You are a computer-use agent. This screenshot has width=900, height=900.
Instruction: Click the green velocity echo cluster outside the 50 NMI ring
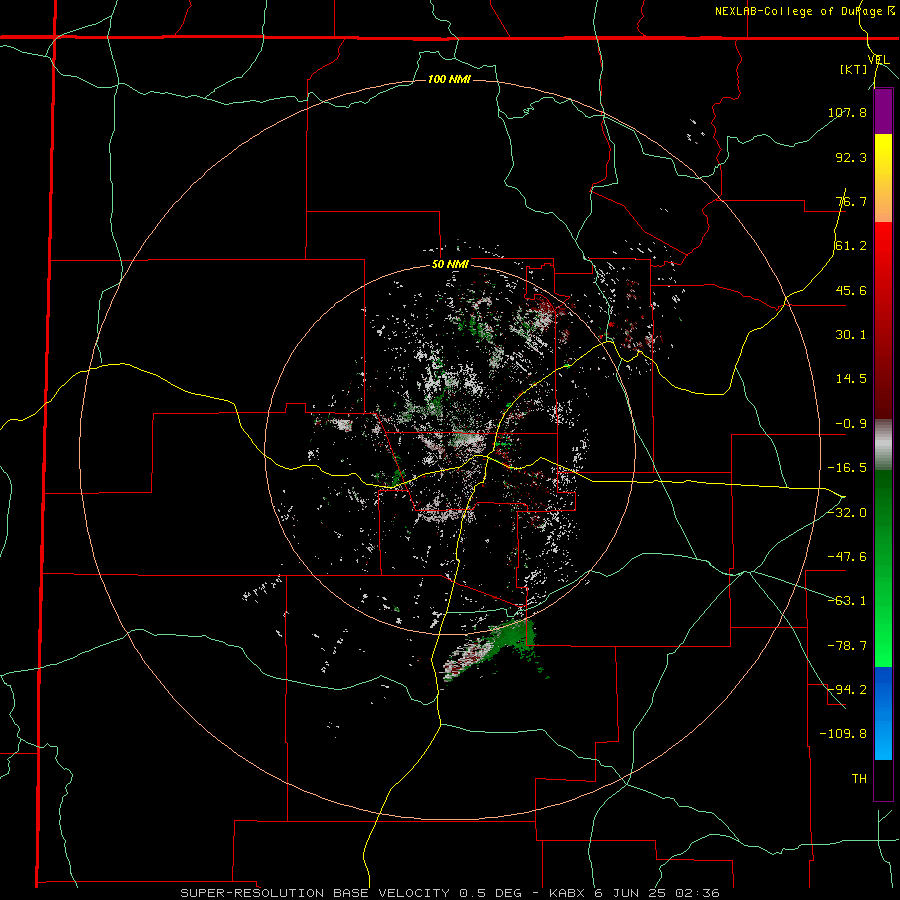[513, 638]
